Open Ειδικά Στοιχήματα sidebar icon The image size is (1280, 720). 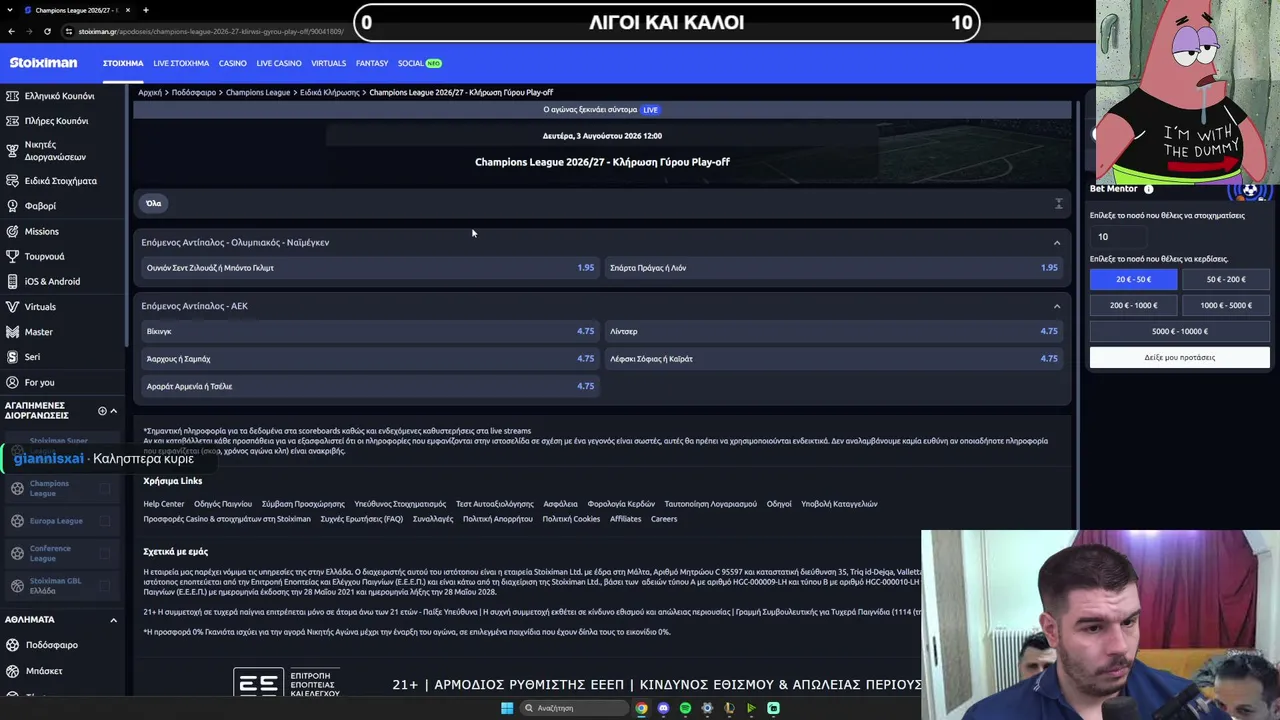[x=13, y=181]
